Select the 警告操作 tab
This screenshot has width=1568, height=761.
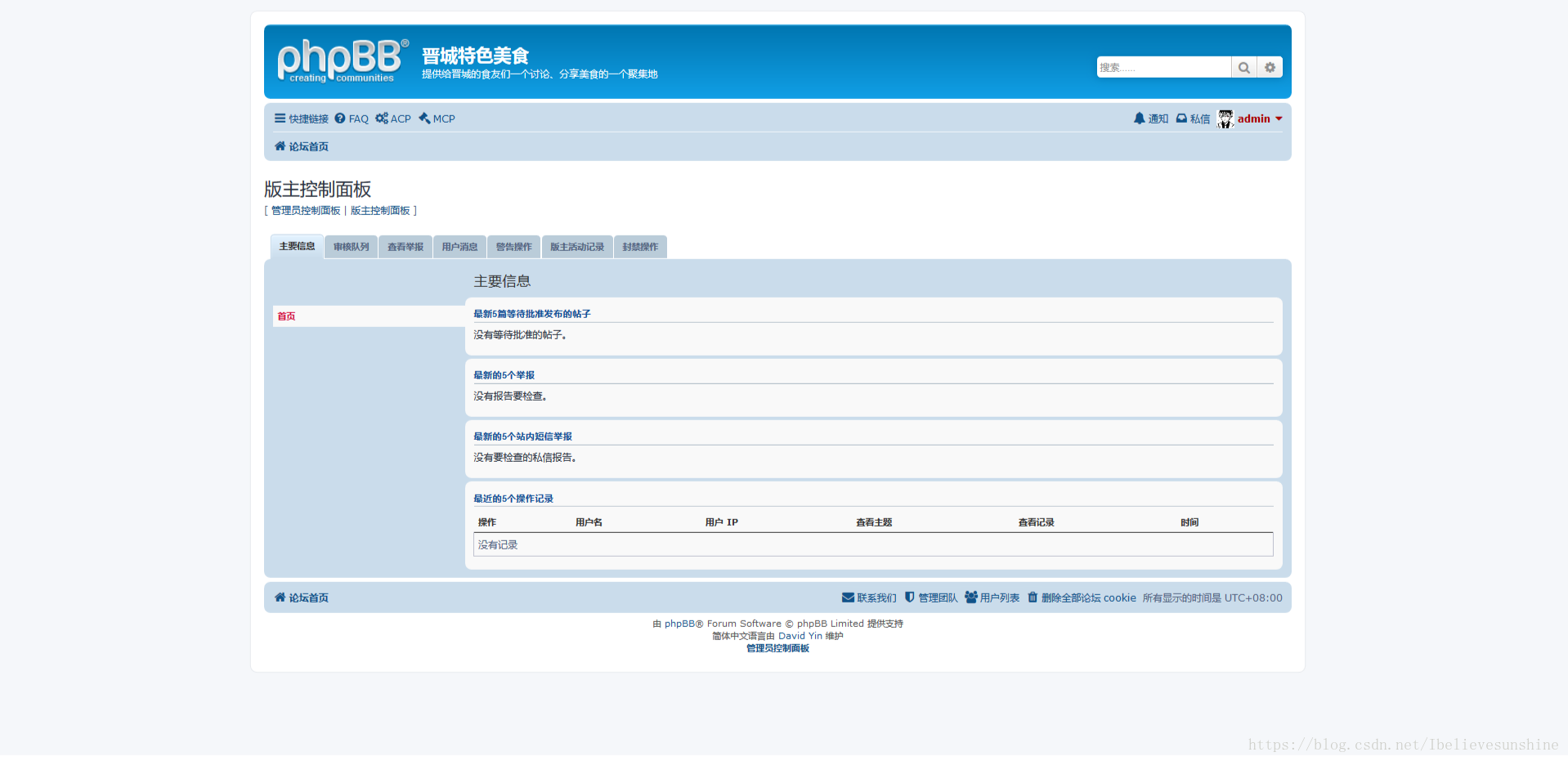click(x=513, y=246)
